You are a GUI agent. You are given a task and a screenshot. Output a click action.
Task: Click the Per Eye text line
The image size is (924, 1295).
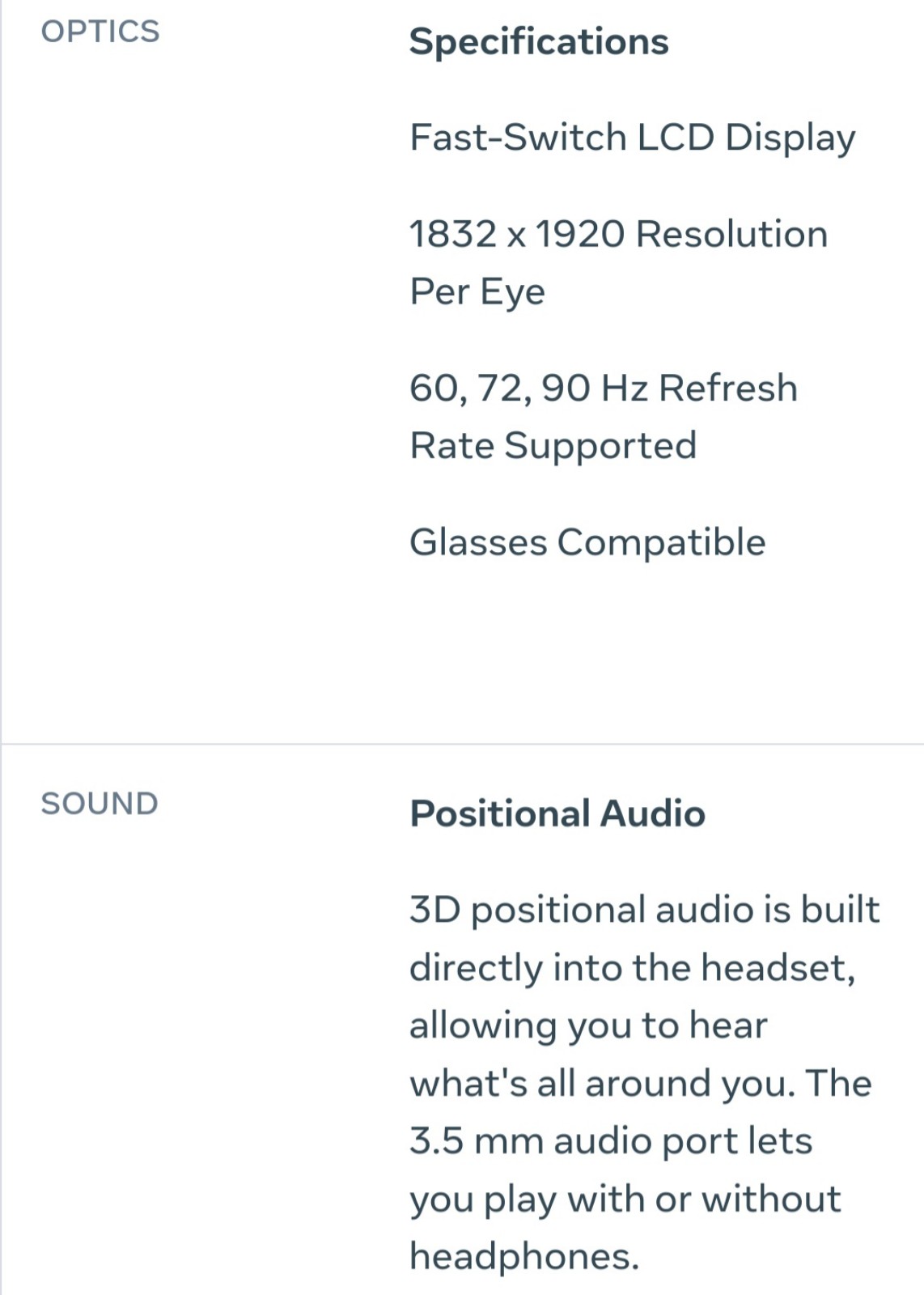click(477, 292)
